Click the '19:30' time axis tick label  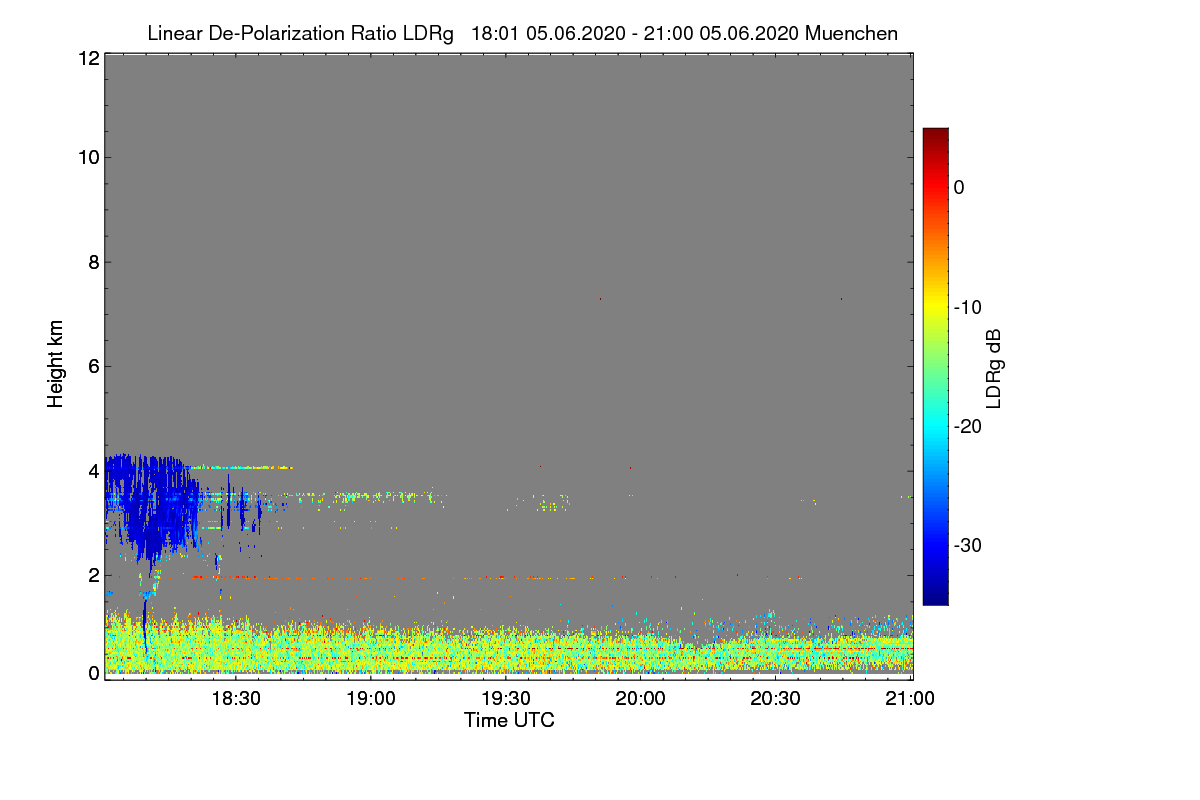[x=506, y=700]
